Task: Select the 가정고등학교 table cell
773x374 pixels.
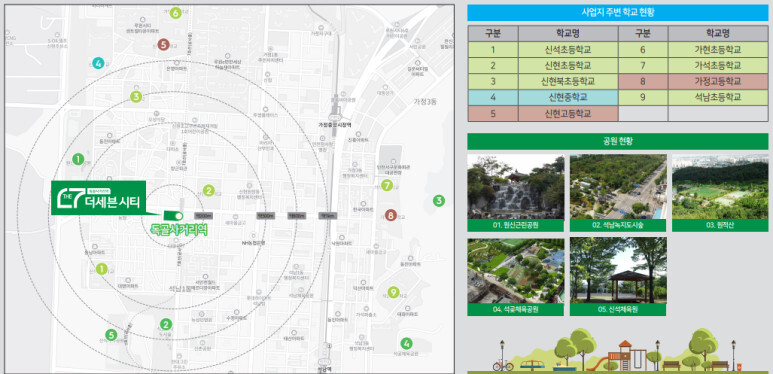Action: click(718, 81)
